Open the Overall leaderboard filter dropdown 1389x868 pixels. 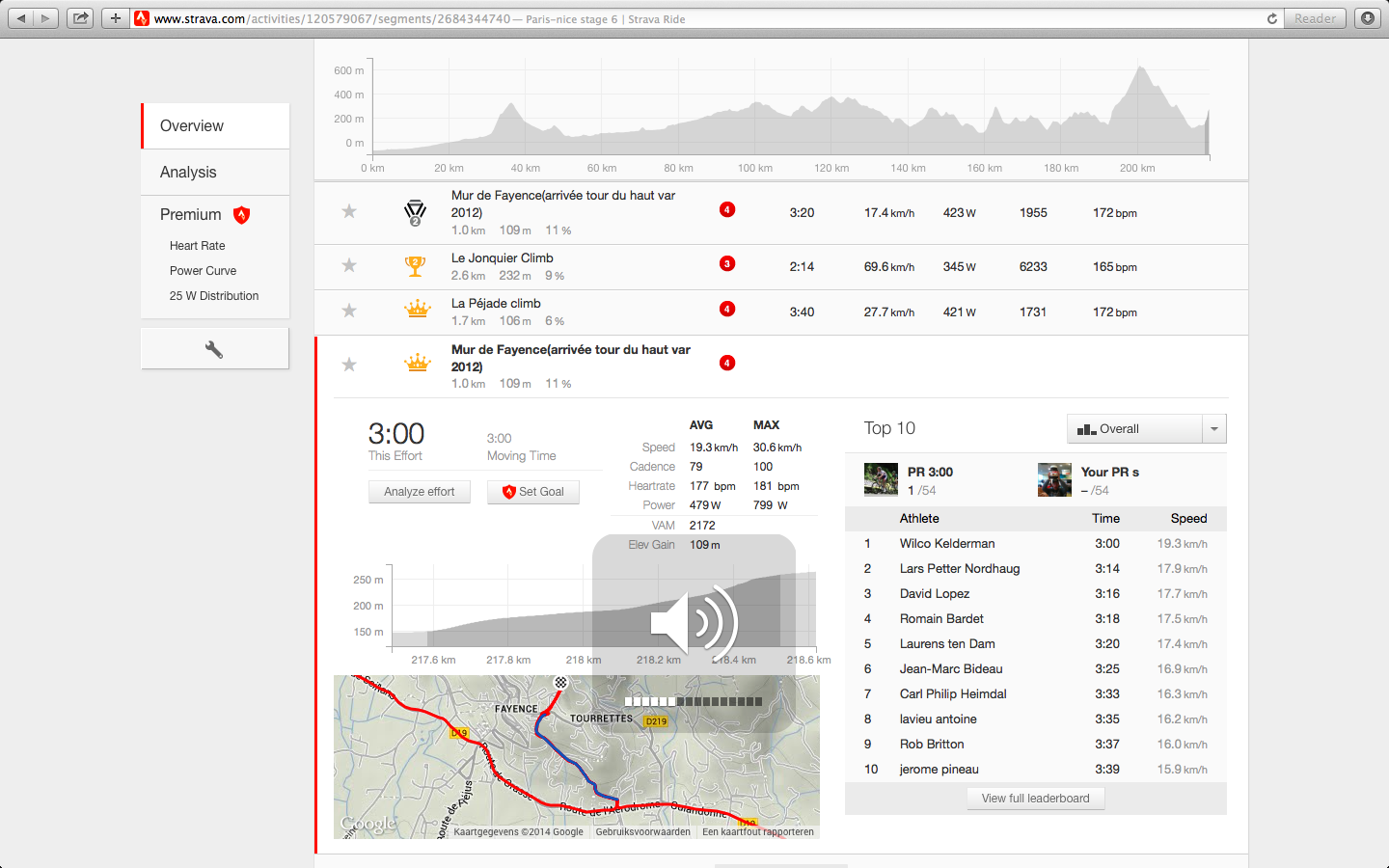point(1134,429)
